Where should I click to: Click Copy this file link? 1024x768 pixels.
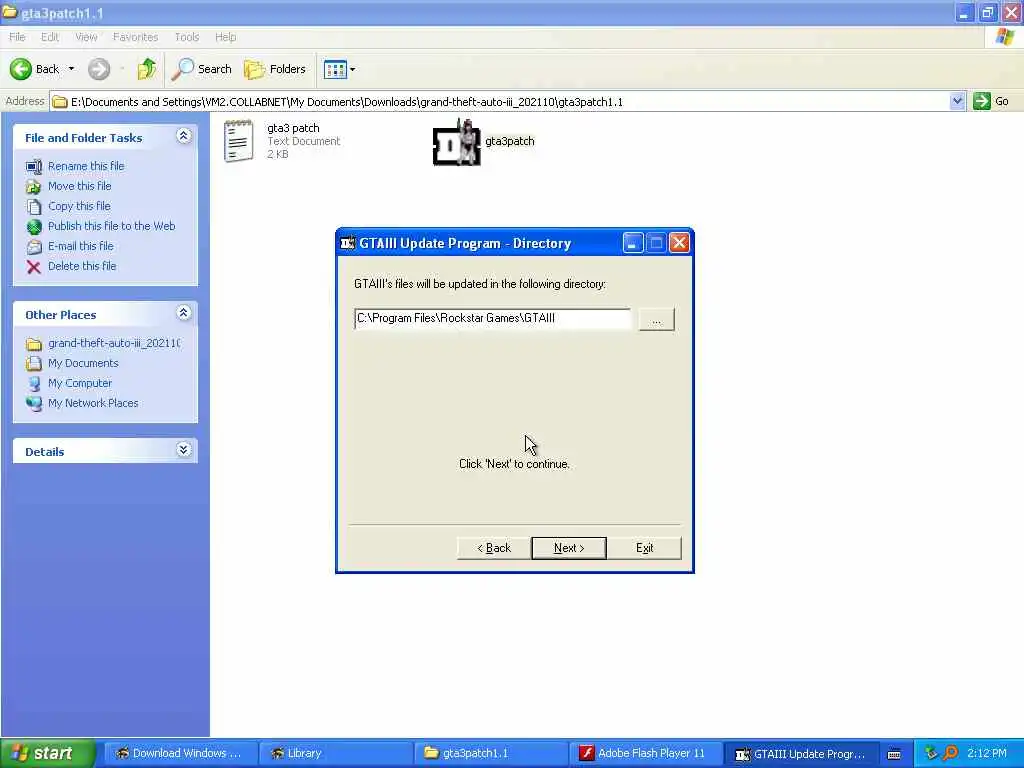79,206
